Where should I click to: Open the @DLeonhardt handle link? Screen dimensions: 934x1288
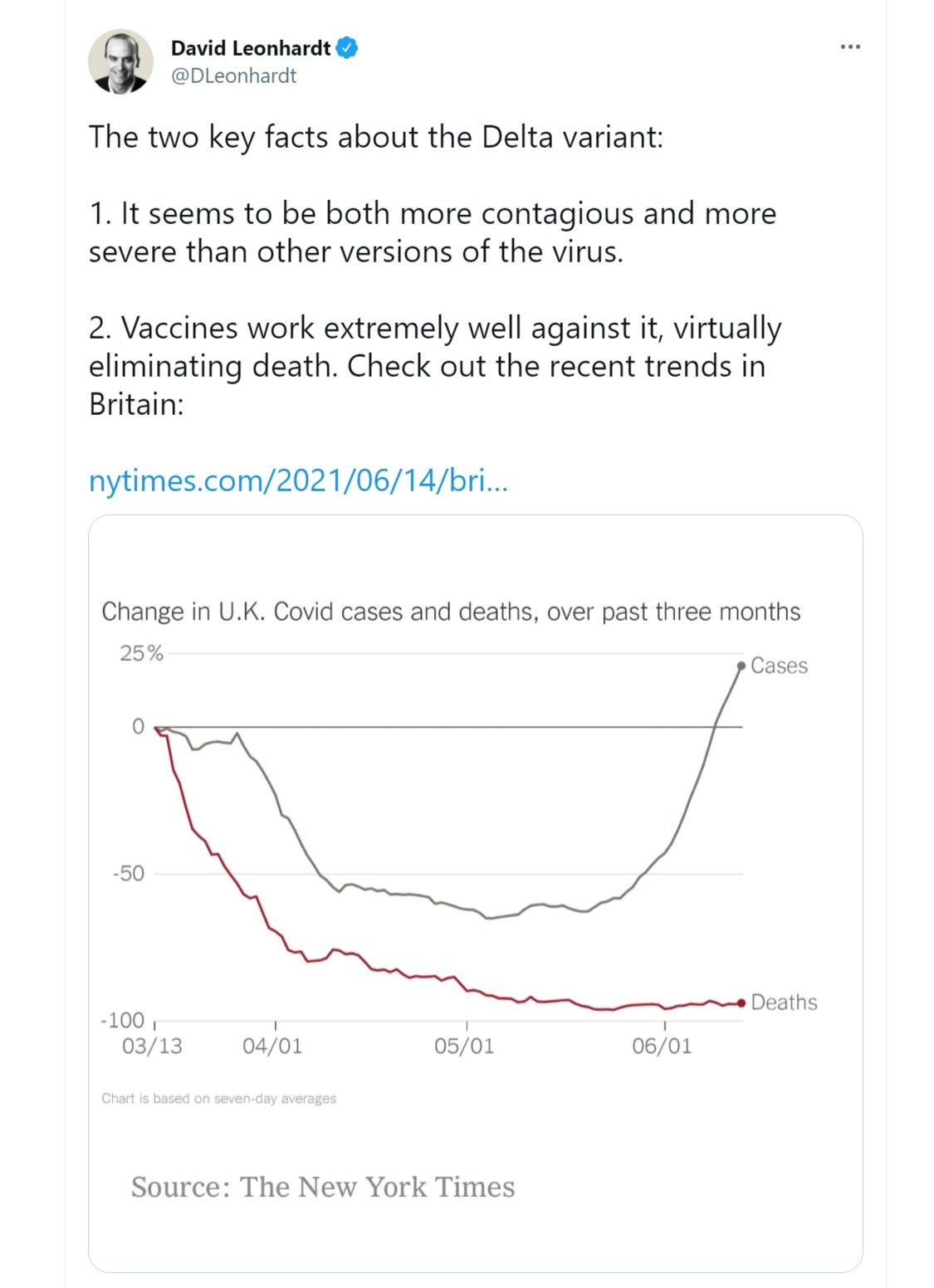[233, 76]
